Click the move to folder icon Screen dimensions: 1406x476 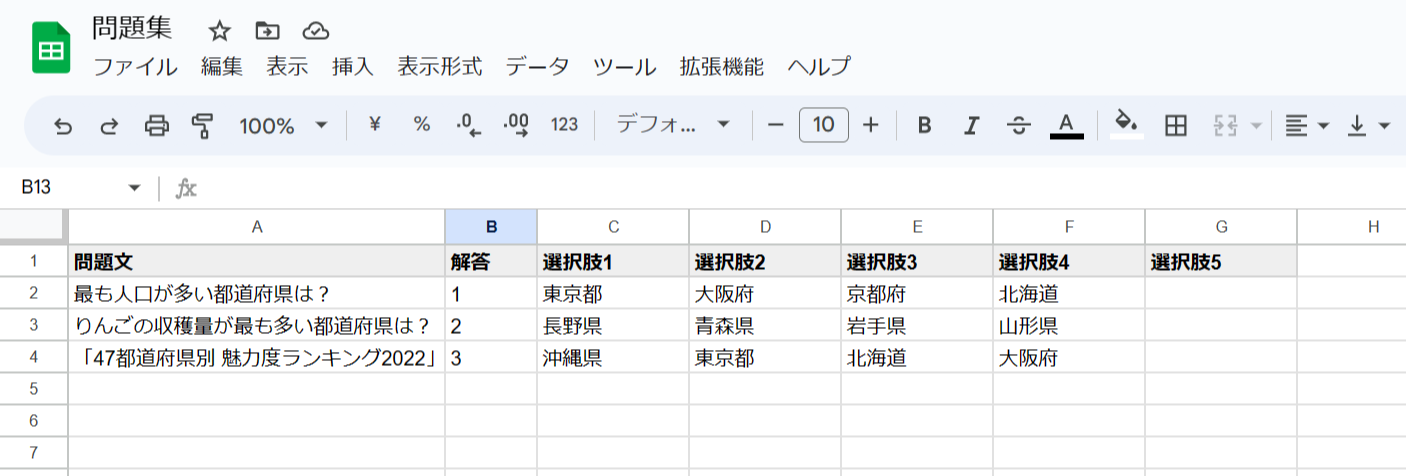coord(267,30)
